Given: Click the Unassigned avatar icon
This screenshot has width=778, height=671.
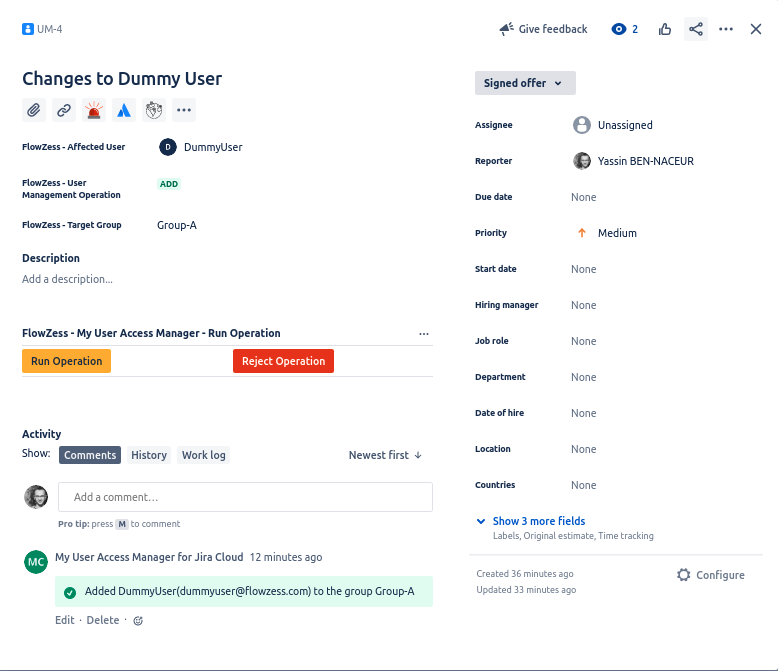Looking at the screenshot, I should [582, 125].
